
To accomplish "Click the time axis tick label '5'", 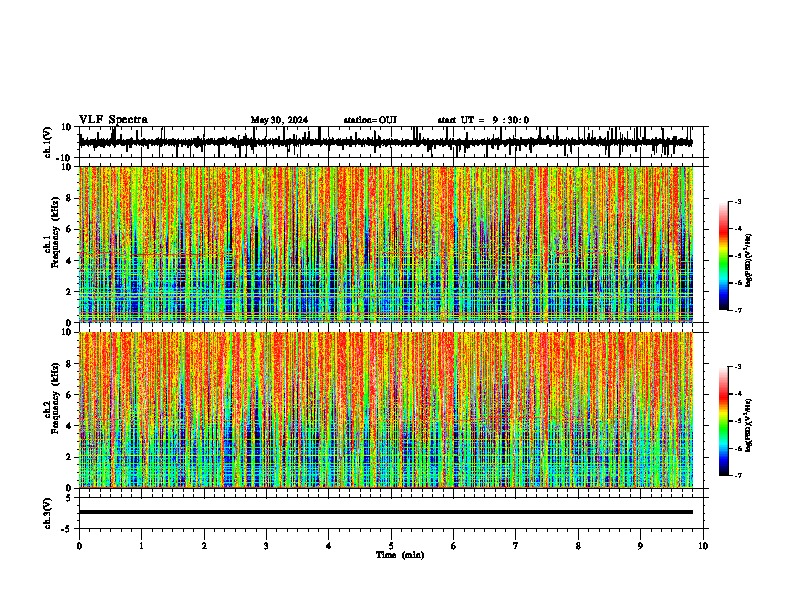I will [391, 546].
